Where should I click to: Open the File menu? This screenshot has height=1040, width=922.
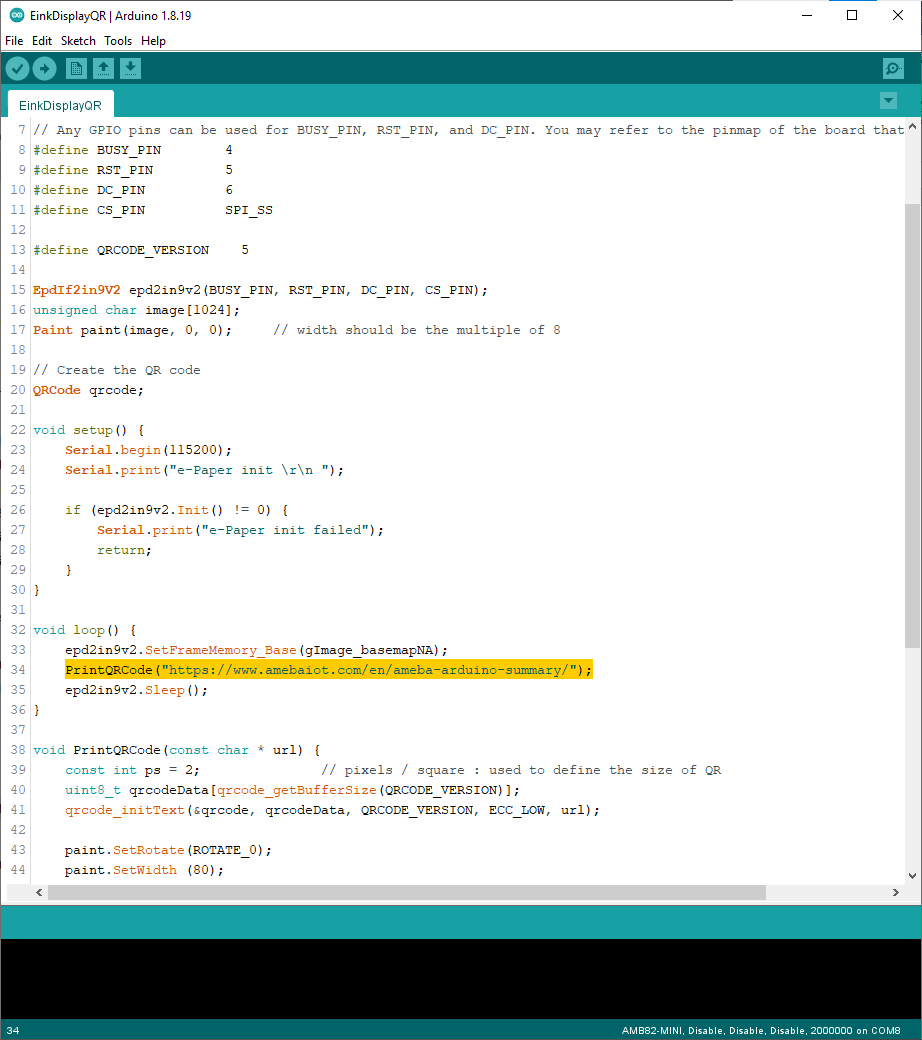coord(14,41)
